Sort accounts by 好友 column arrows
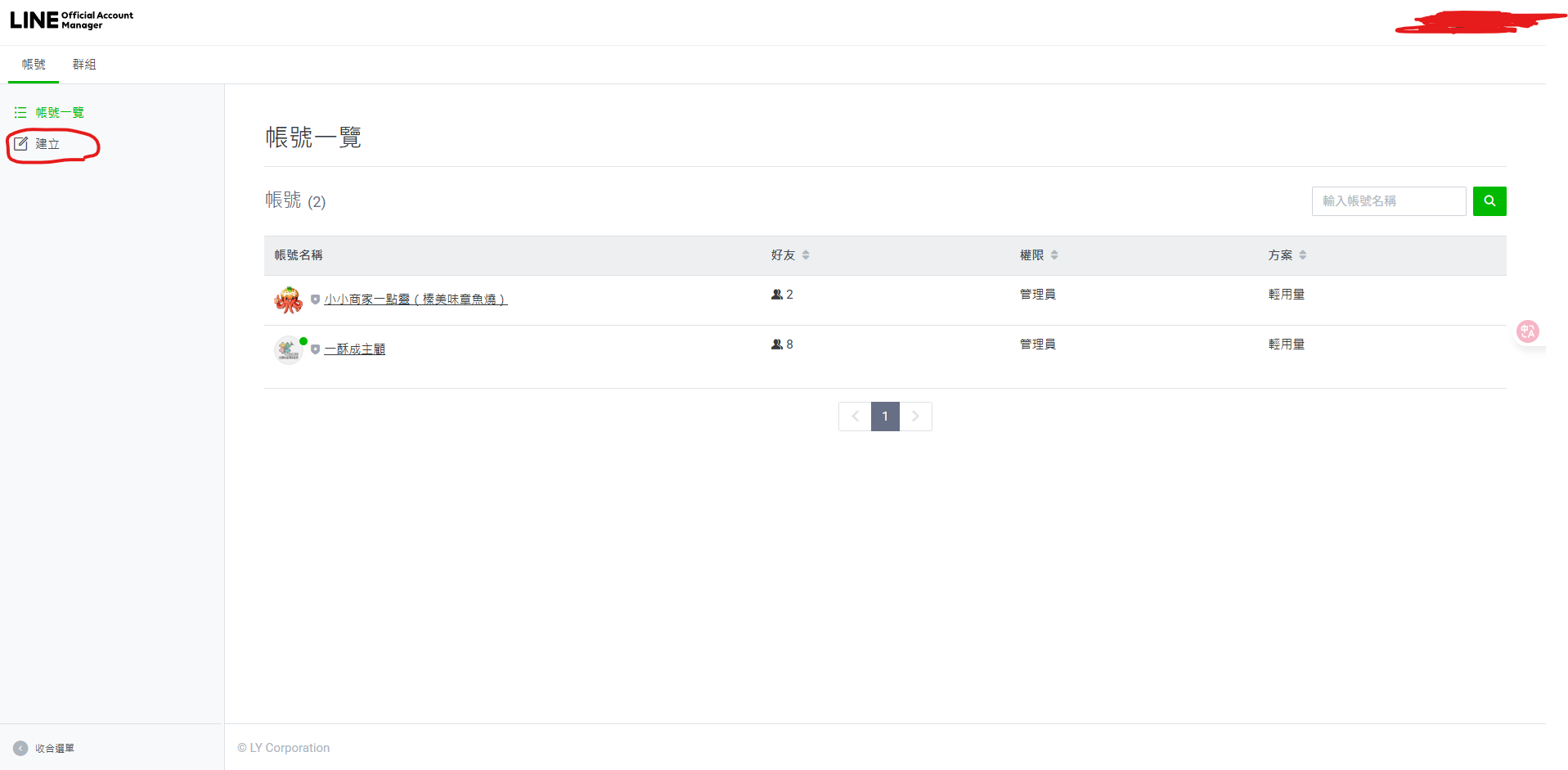This screenshot has width=1568, height=770. pyautogui.click(x=806, y=255)
